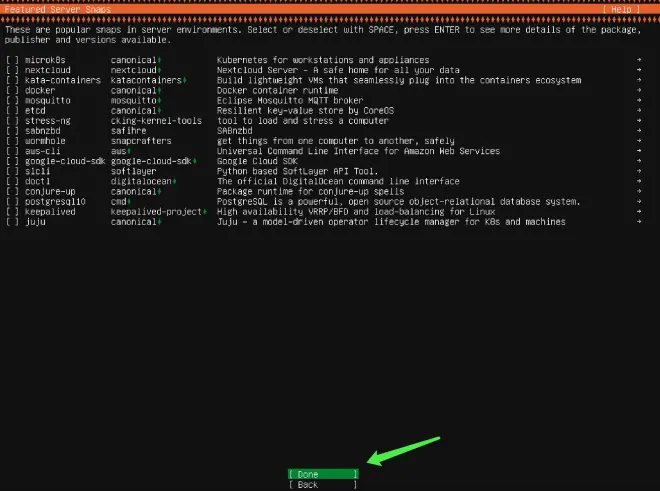Go to previous screen with Back

[323, 485]
